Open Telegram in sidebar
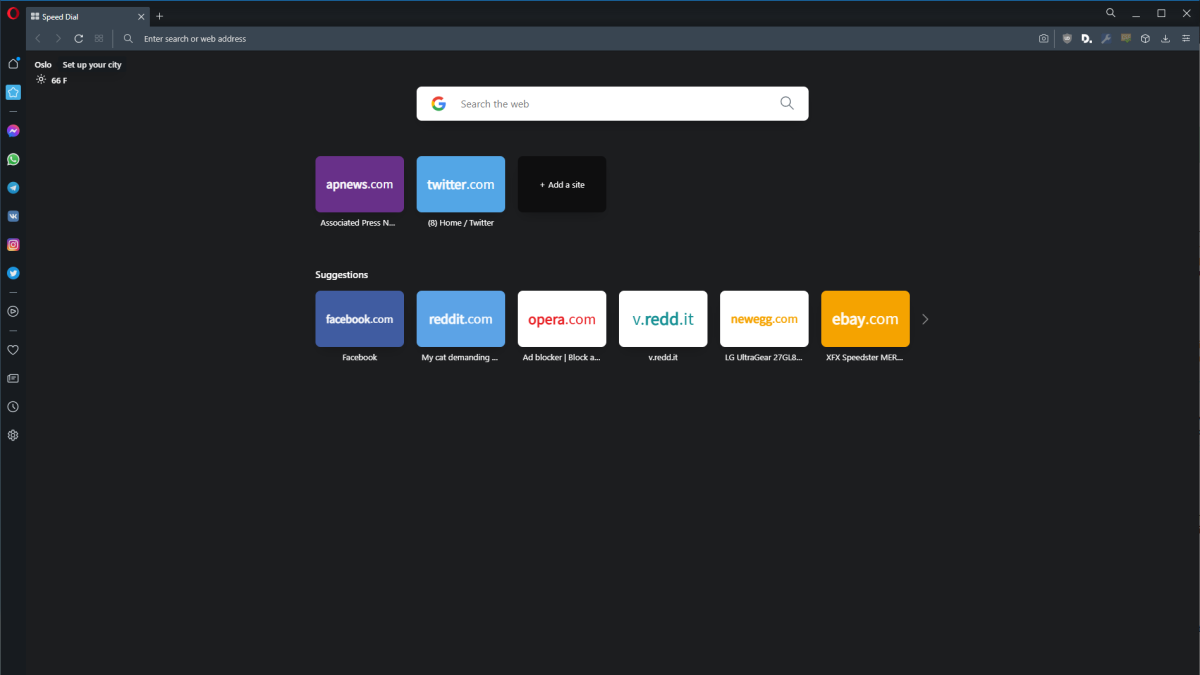Viewport: 1200px width, 675px height. coord(13,187)
